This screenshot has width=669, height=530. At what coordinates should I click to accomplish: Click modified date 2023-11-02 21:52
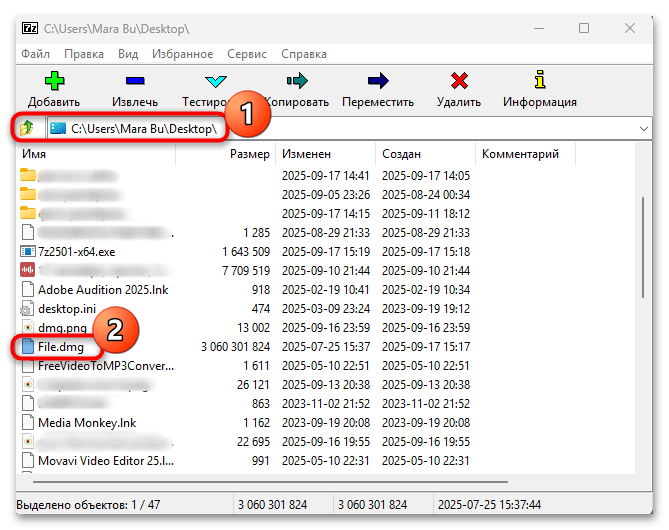(x=326, y=404)
